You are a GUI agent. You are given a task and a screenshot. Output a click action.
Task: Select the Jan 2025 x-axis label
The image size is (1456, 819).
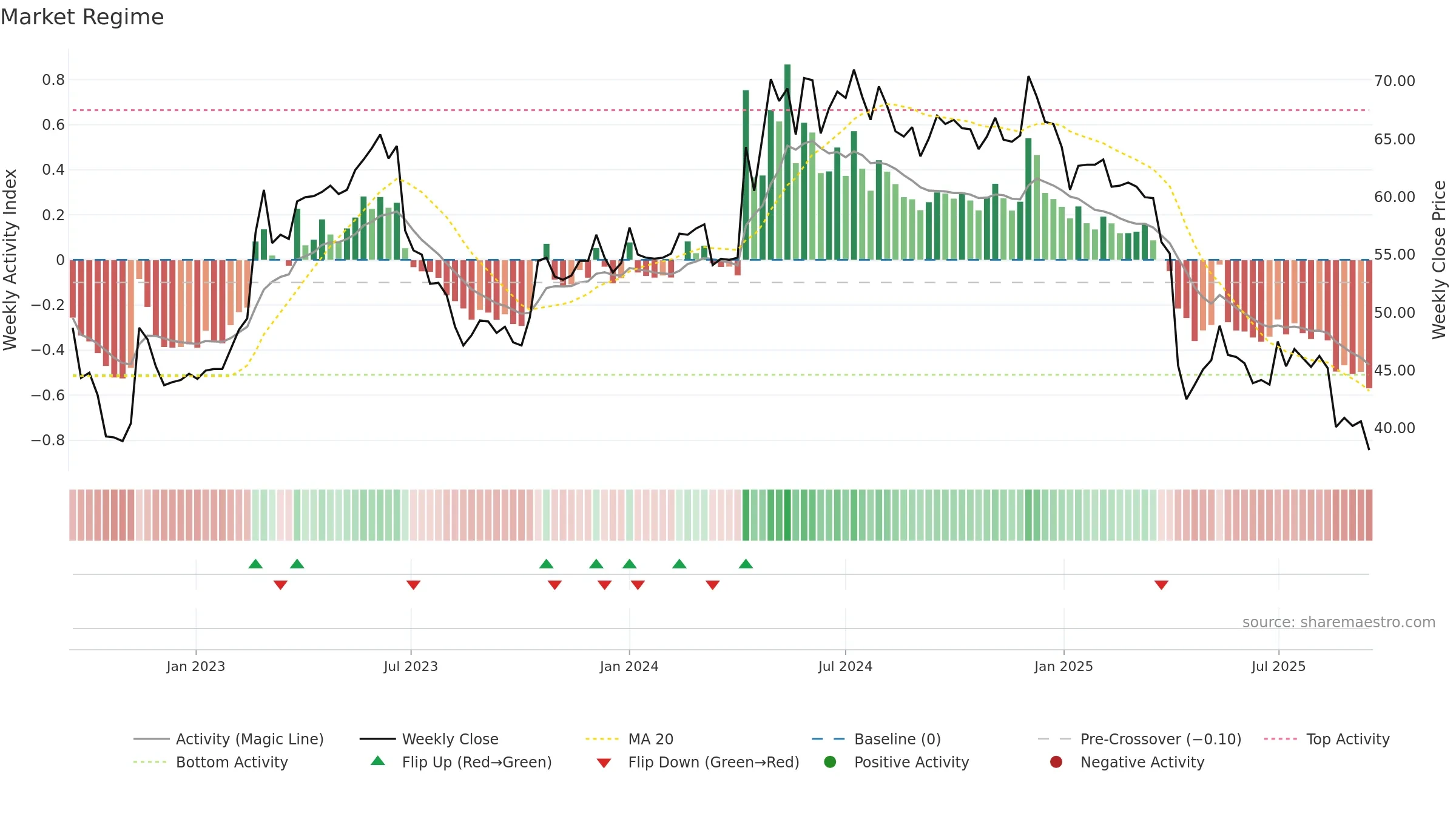1063,666
